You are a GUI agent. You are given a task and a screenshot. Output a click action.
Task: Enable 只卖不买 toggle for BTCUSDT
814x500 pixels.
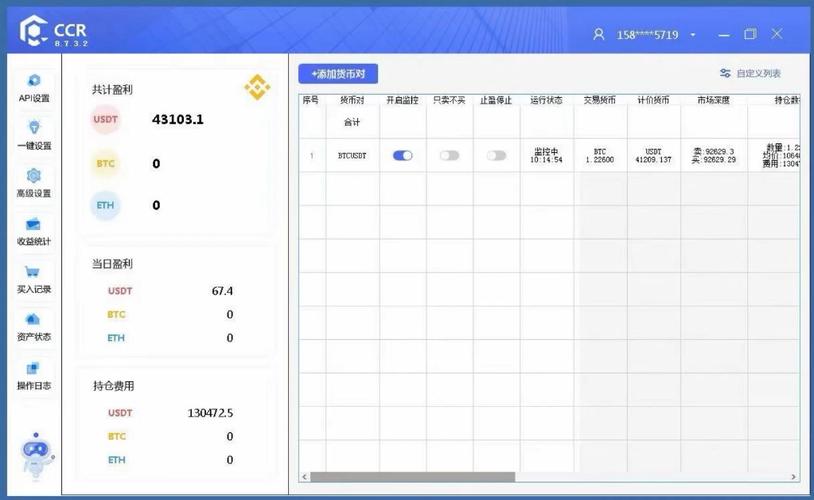point(449,156)
